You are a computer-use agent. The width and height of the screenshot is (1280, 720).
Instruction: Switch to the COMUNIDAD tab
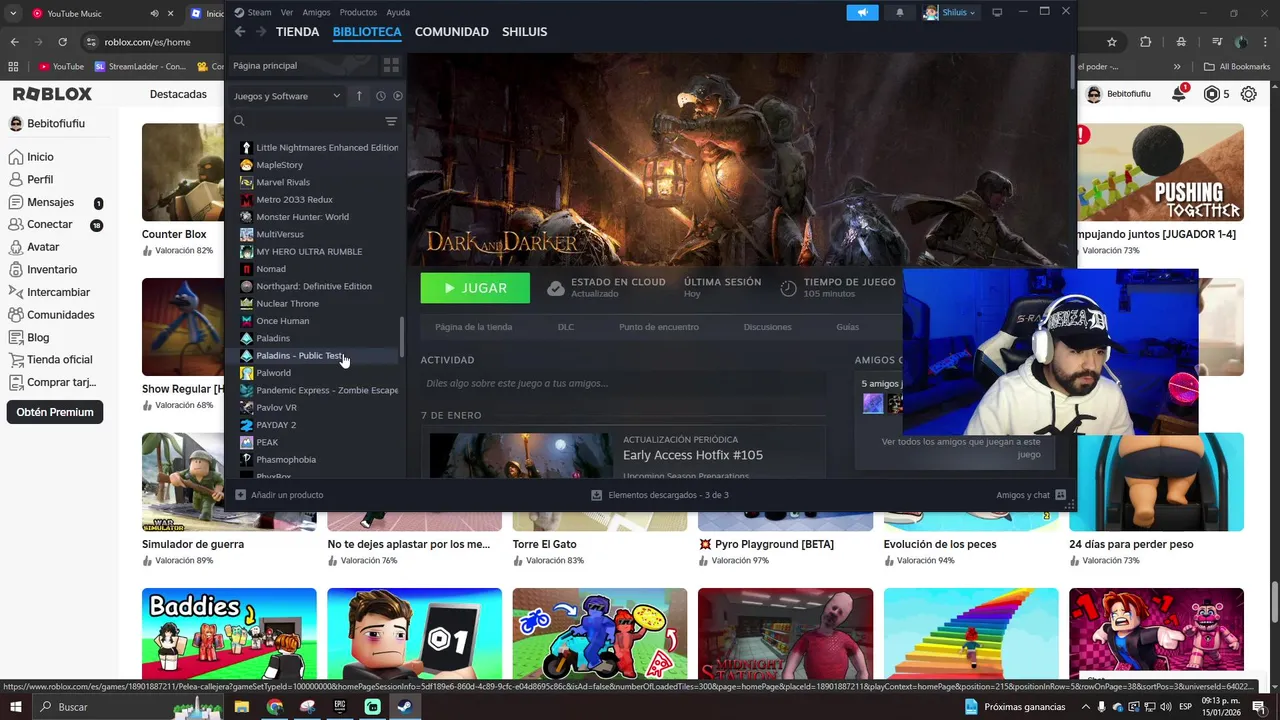[452, 32]
